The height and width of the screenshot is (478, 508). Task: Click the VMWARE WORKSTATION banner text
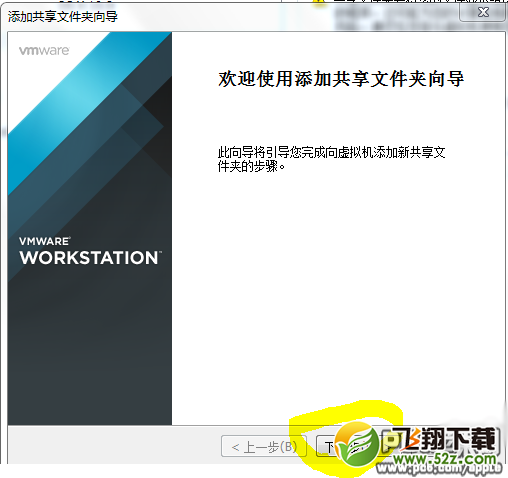click(90, 251)
